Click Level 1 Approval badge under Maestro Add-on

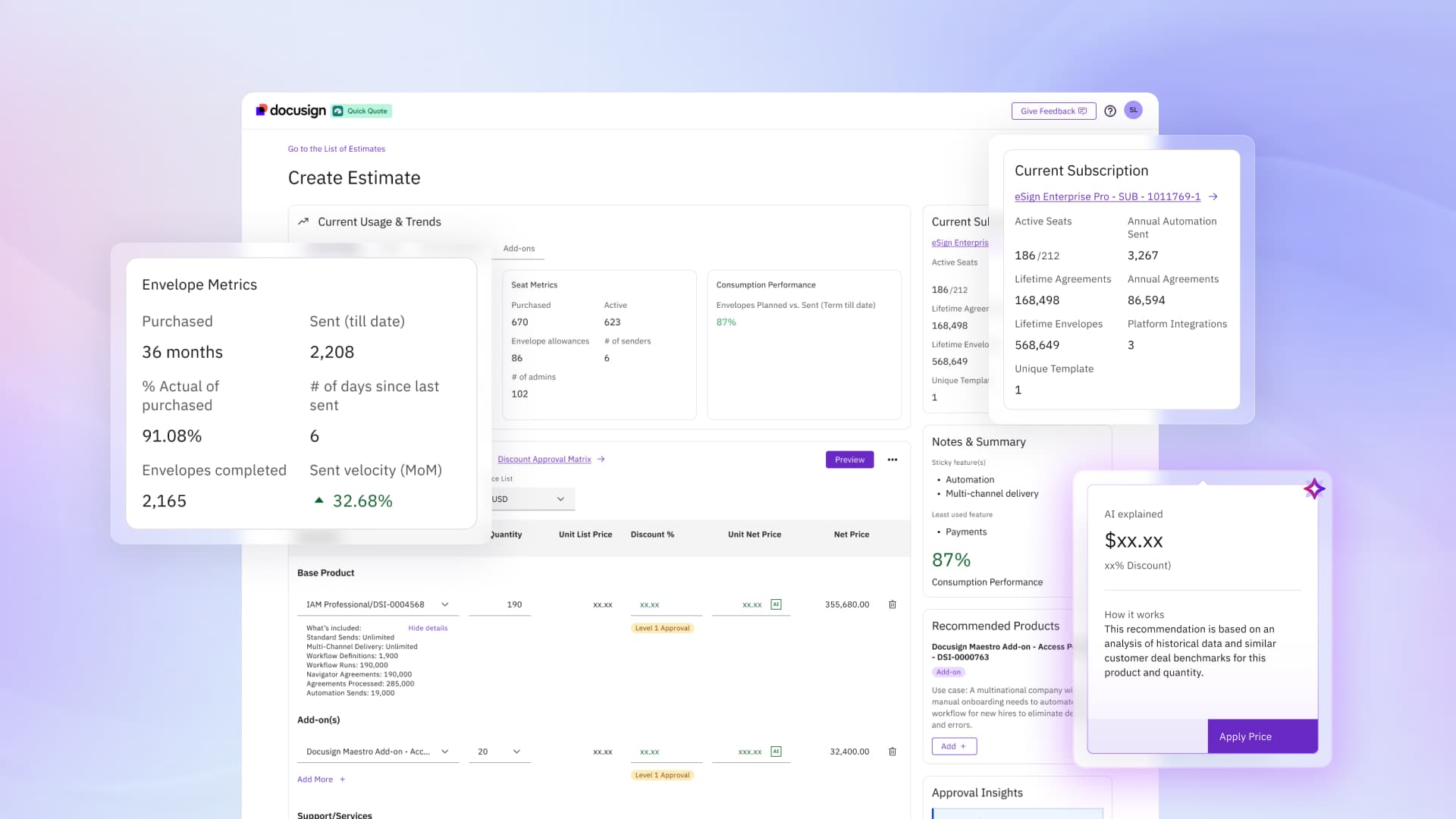coord(663,775)
